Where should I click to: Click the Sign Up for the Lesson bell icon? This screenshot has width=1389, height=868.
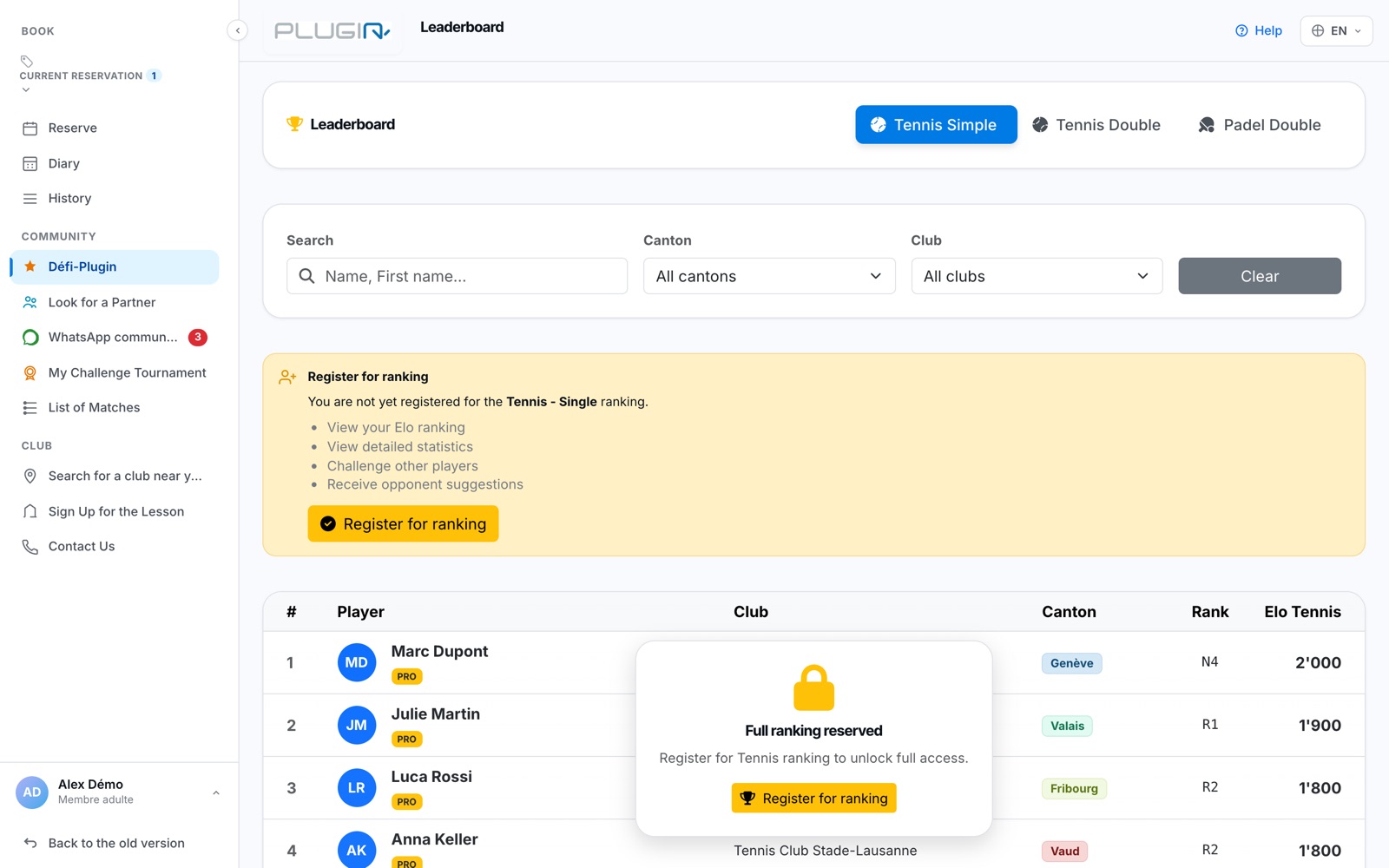(x=30, y=511)
